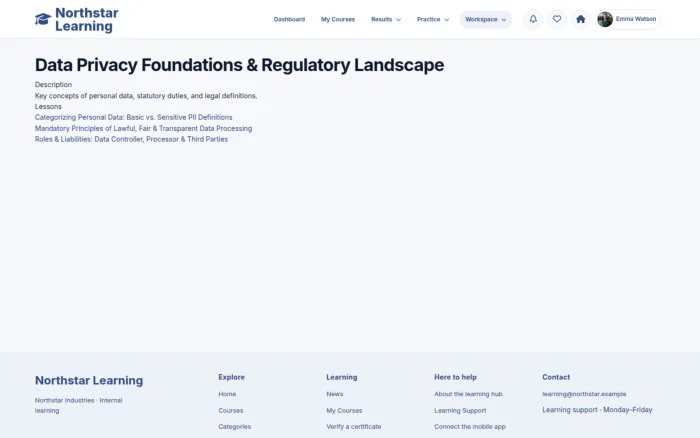This screenshot has width=700, height=438.
Task: Click the footer Courses link
Action: pos(231,410)
